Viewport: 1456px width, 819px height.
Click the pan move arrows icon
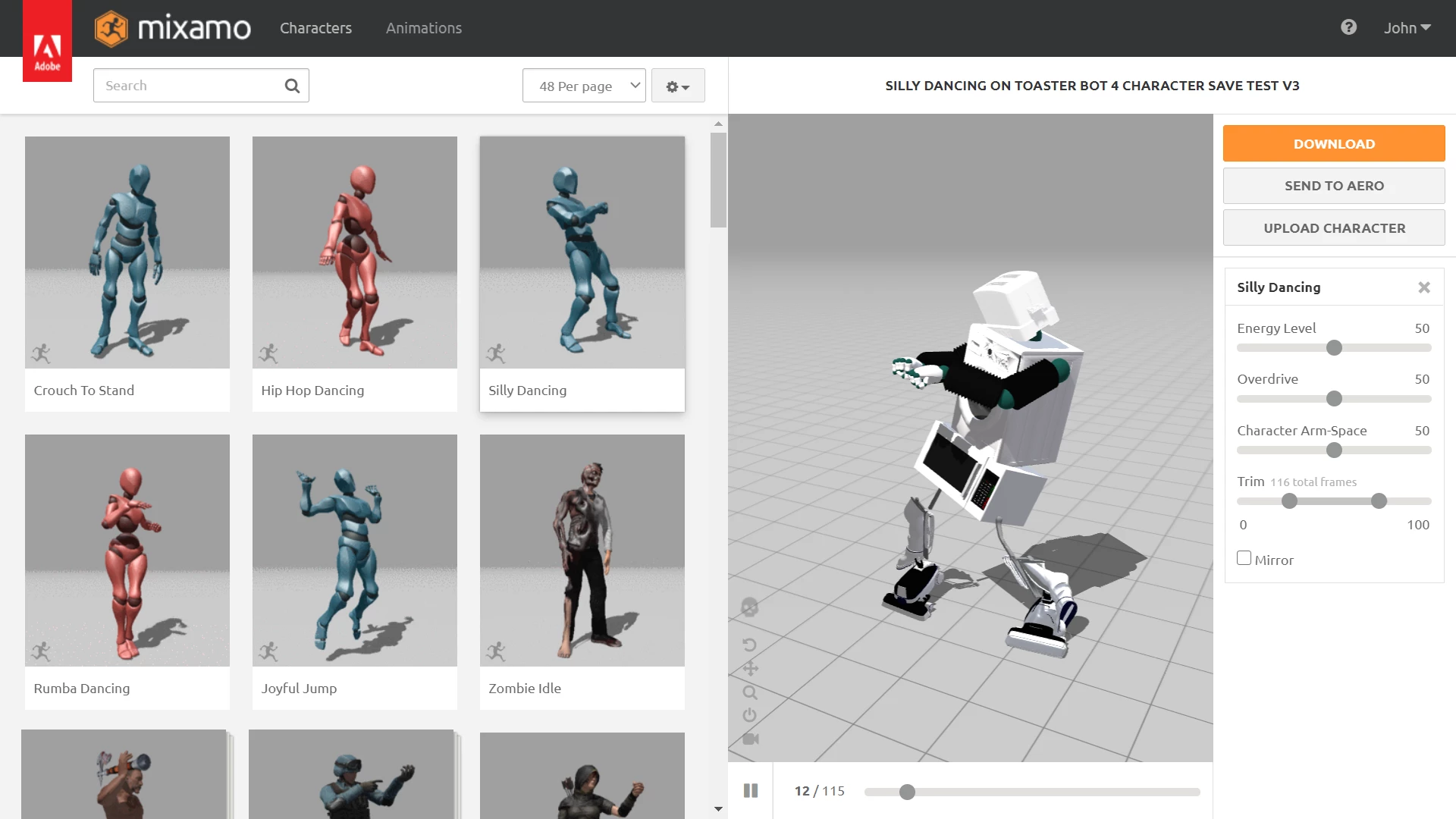(750, 668)
